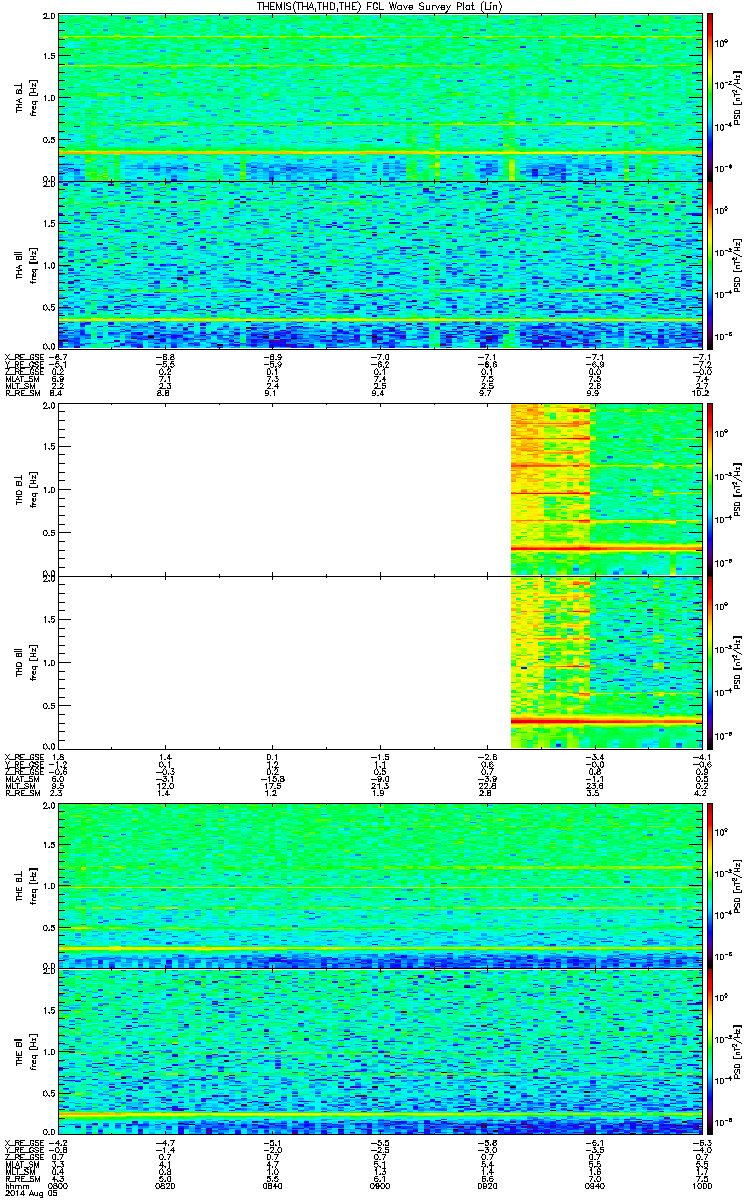Click the colored data in the THD B⊥ spectrogram
The image size is (750, 1200).
pos(606,488)
